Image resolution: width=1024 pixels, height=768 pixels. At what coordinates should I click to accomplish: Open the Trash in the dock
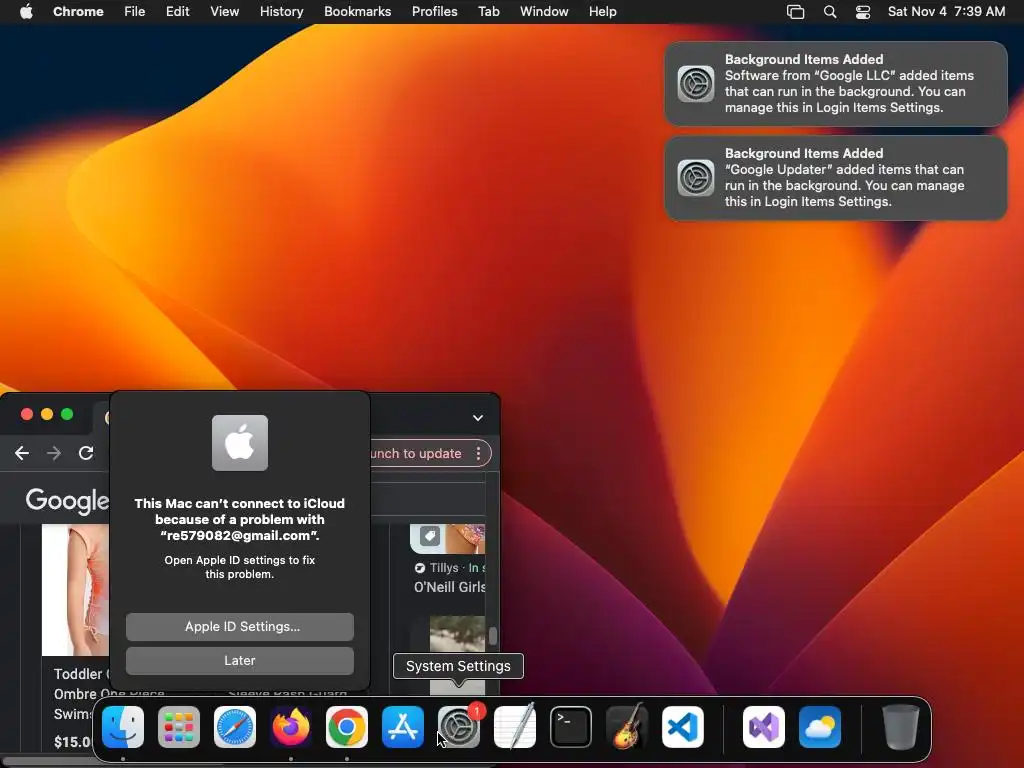(901, 727)
